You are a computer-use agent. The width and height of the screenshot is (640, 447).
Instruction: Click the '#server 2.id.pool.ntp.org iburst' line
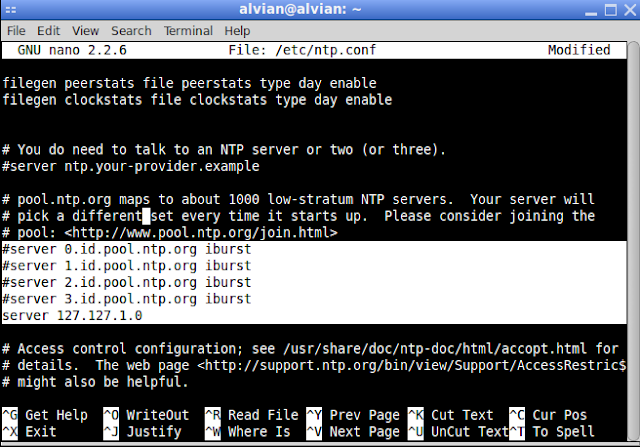[127, 282]
